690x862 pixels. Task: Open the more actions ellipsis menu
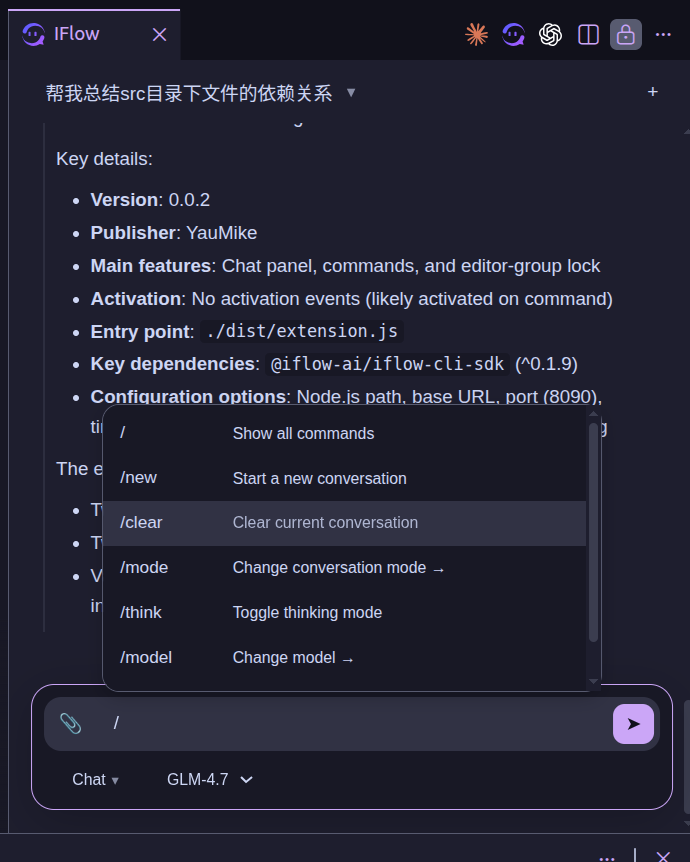tap(663, 34)
